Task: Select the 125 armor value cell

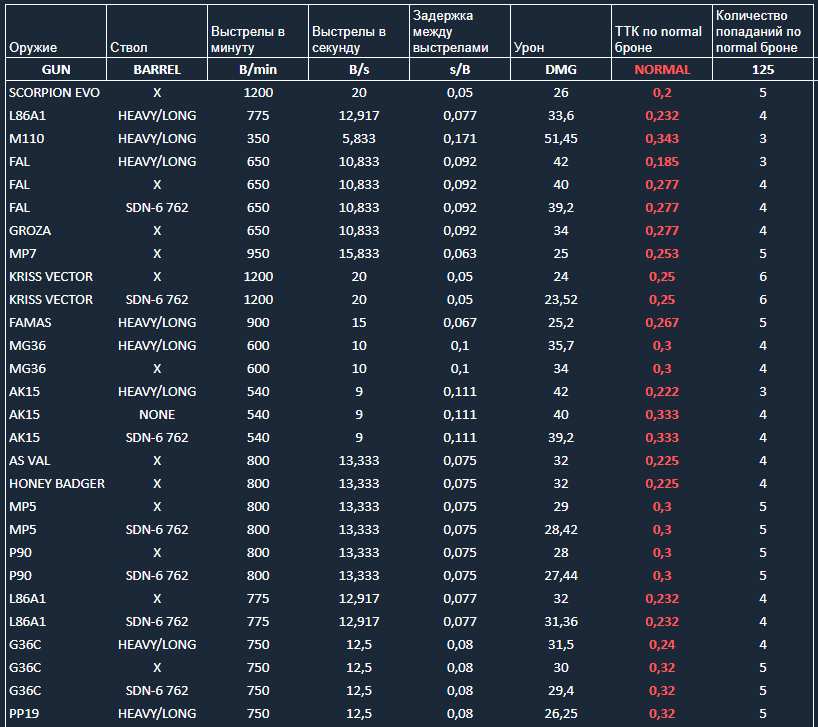Action: (x=763, y=70)
